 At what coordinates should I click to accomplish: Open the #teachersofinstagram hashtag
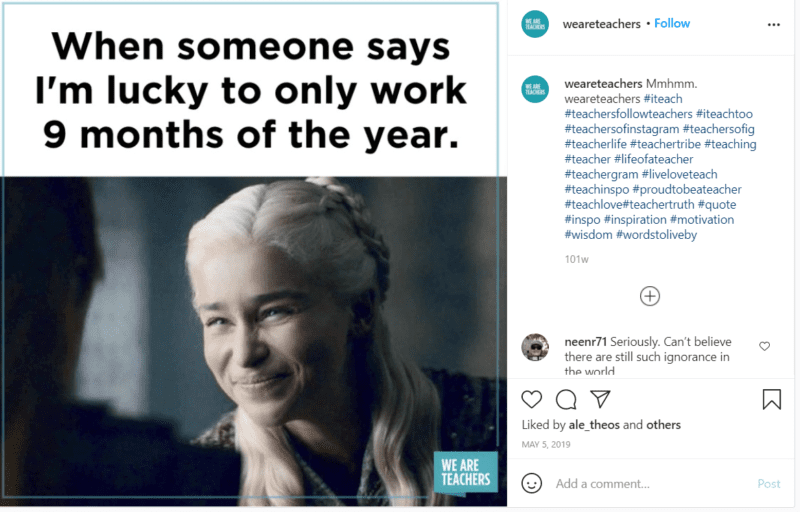coord(620,129)
